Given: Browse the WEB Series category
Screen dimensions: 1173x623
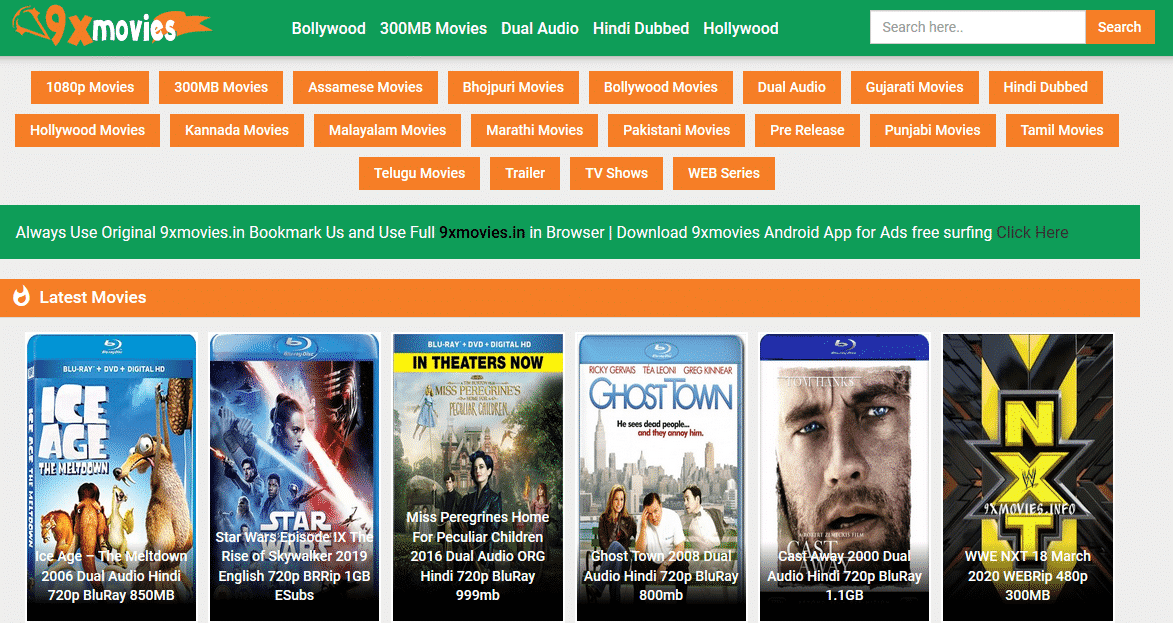Looking at the screenshot, I should click(x=723, y=174).
